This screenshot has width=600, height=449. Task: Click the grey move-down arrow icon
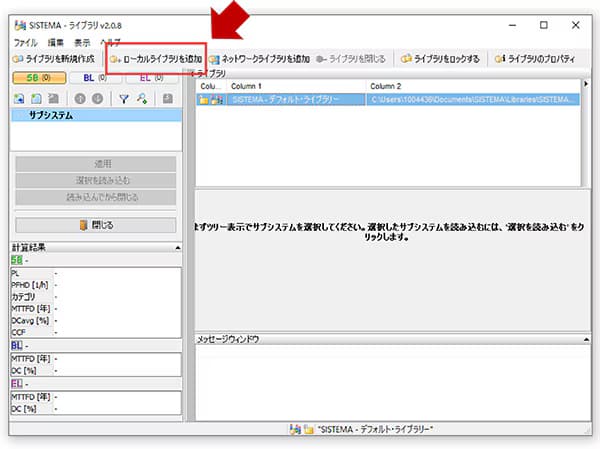(97, 99)
